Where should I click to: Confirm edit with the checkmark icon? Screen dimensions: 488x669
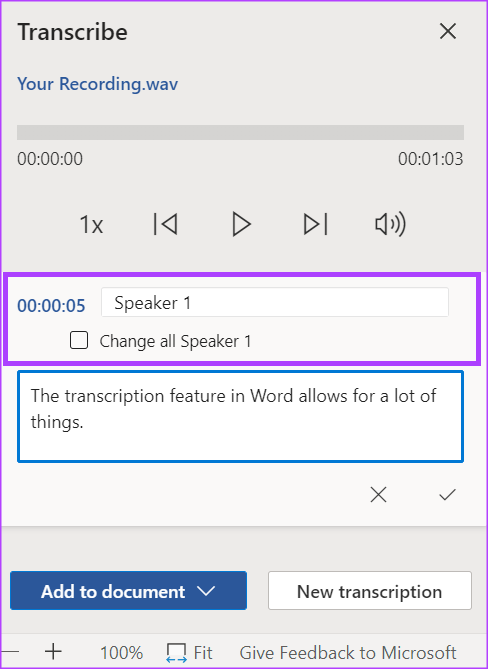point(447,494)
